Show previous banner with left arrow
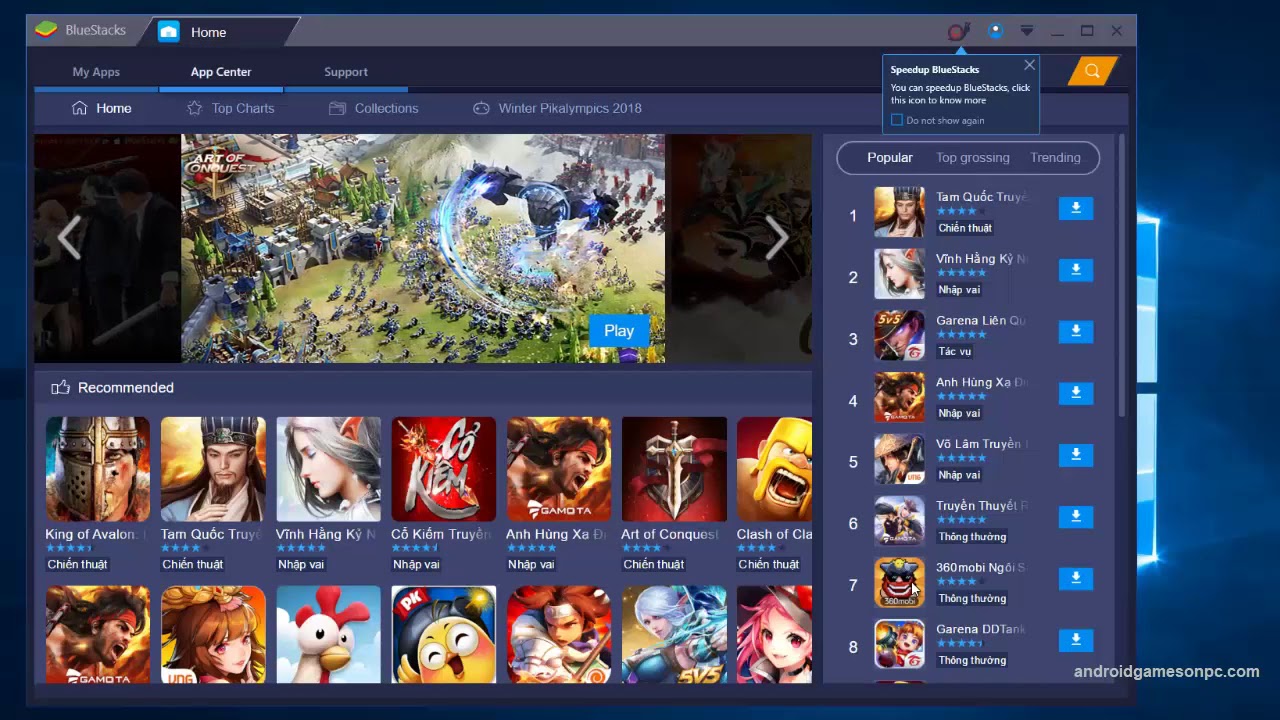Image resolution: width=1280 pixels, height=720 pixels. point(68,239)
